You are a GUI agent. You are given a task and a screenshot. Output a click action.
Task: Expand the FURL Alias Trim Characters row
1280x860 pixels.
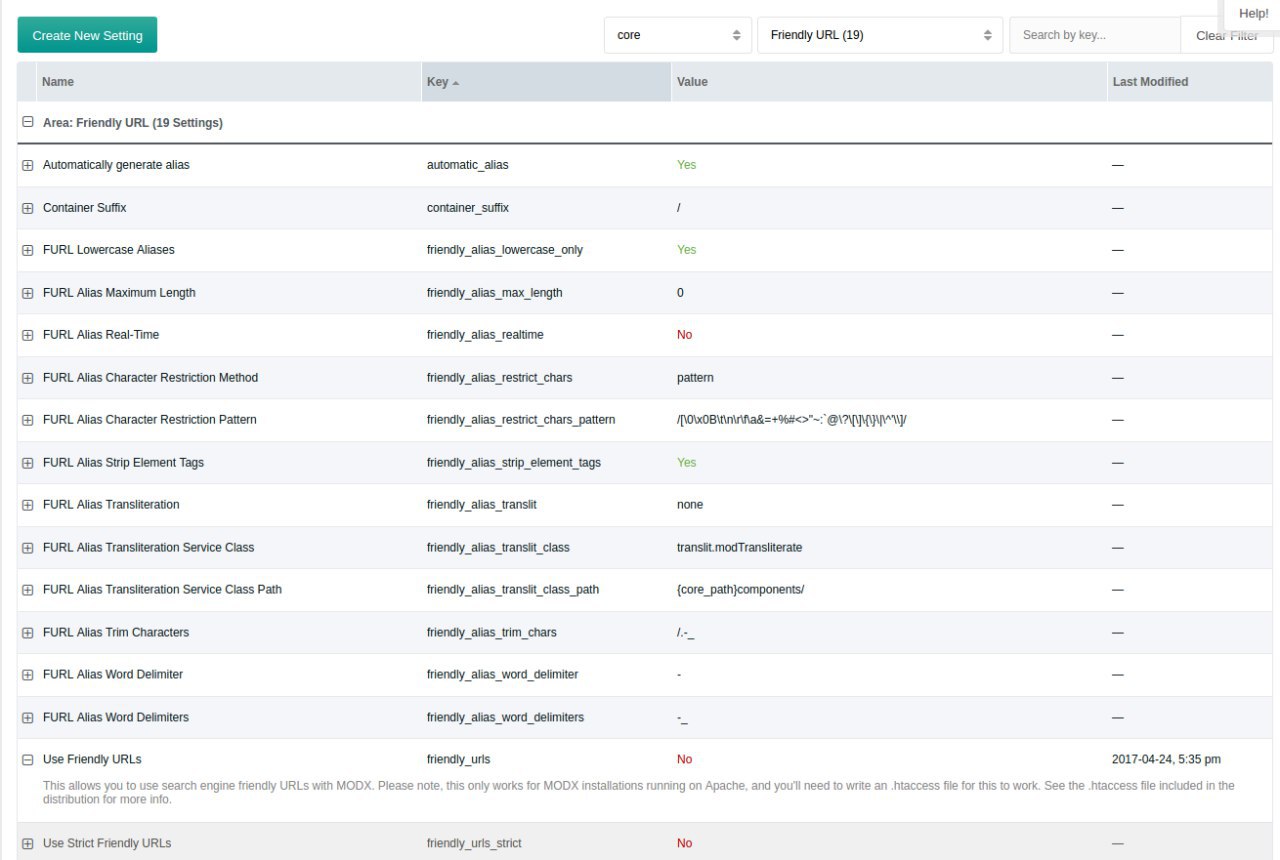coord(28,633)
